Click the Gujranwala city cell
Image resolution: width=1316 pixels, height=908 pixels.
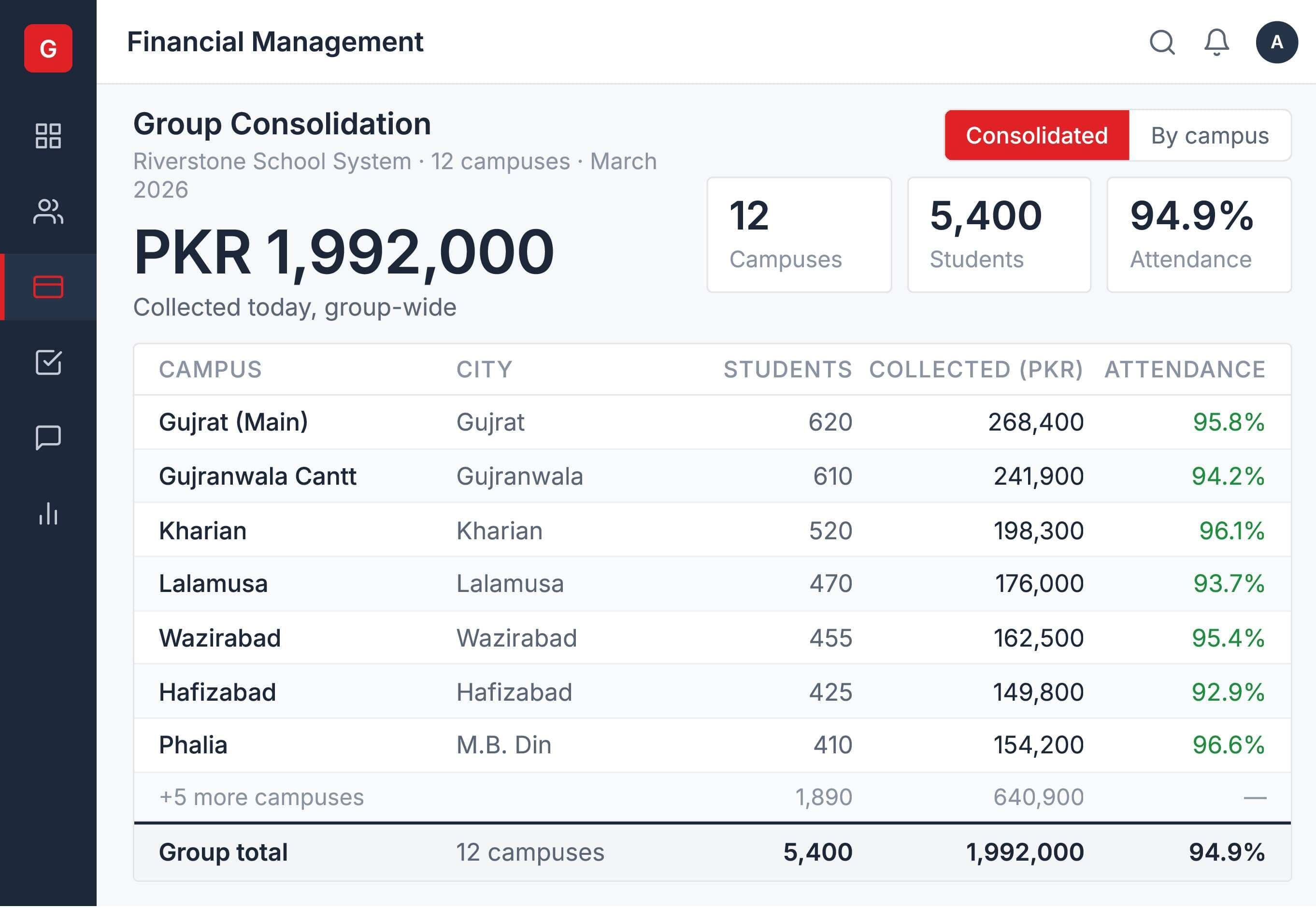[519, 476]
